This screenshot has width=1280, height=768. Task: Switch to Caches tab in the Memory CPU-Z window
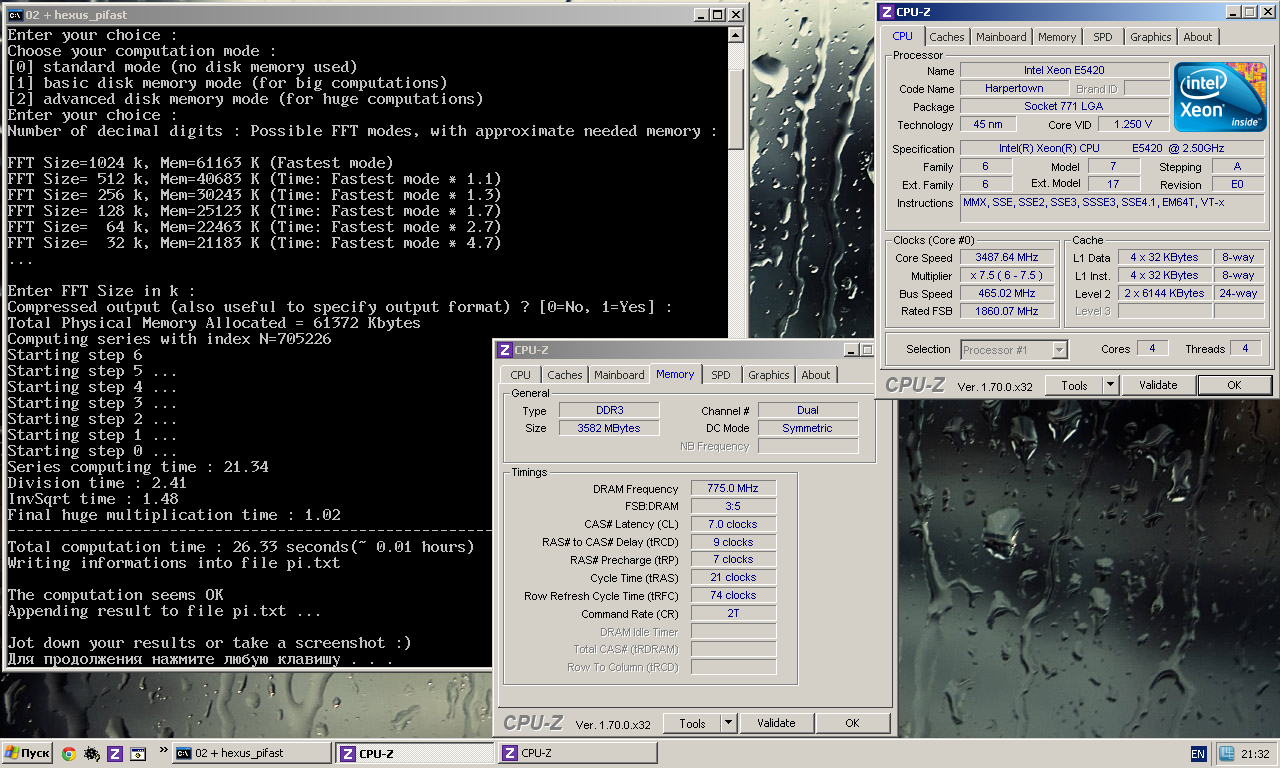[x=565, y=375]
